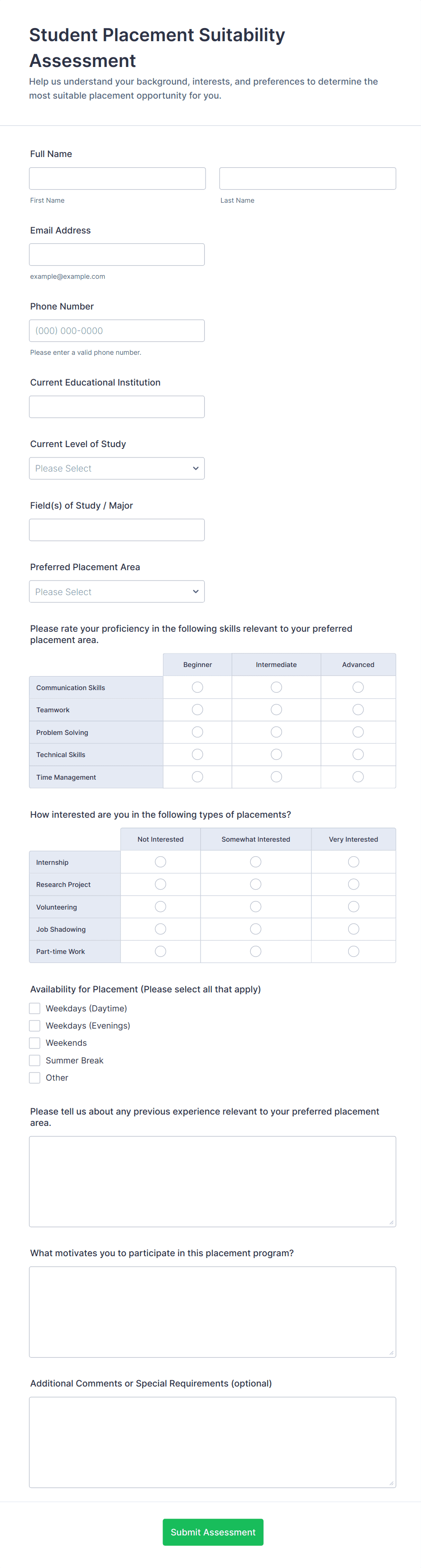Set Problem Solving to Beginner
Screen dimensions: 421x1568
197,732
